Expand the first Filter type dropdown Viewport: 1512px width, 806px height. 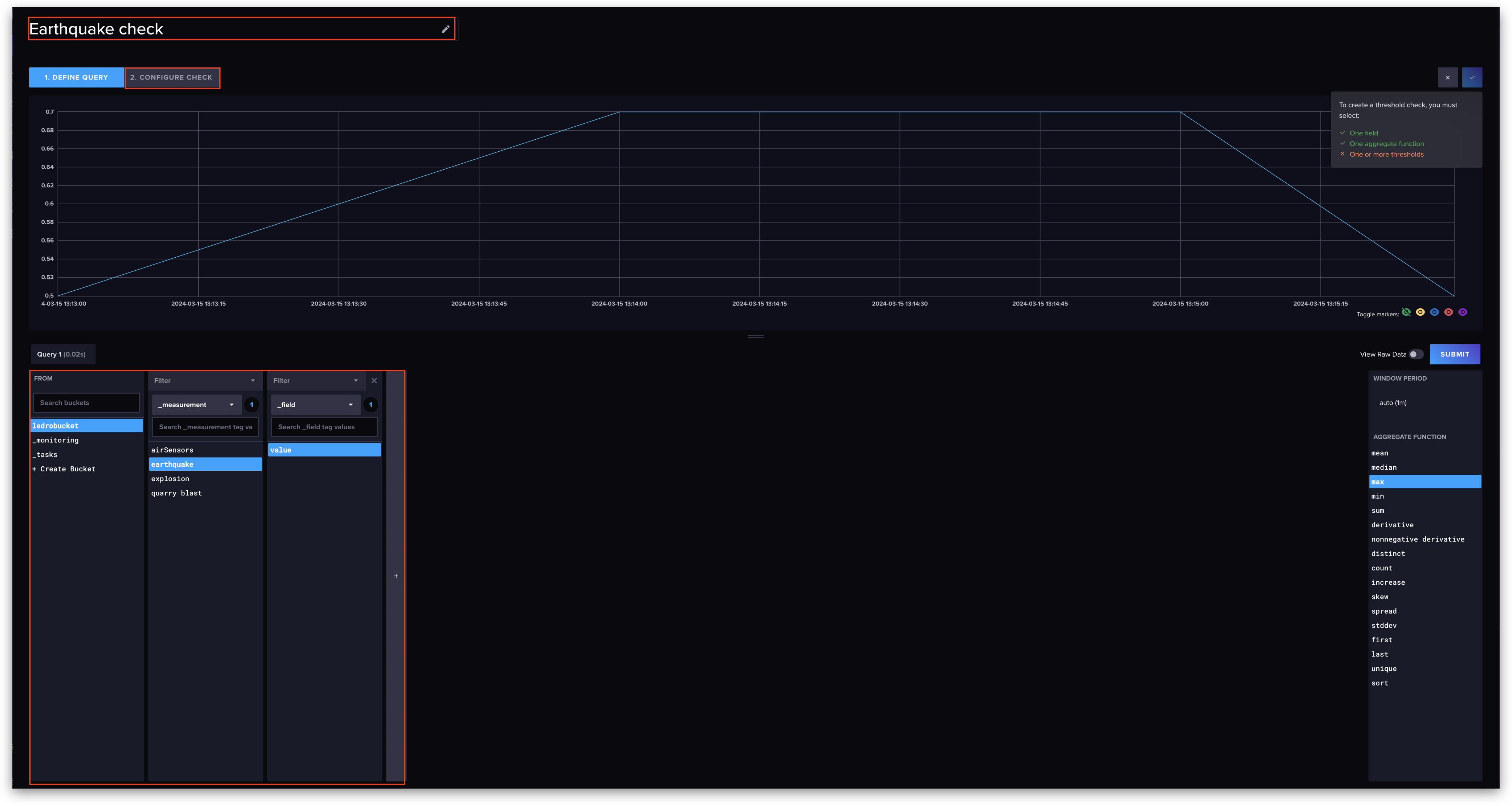[204, 381]
